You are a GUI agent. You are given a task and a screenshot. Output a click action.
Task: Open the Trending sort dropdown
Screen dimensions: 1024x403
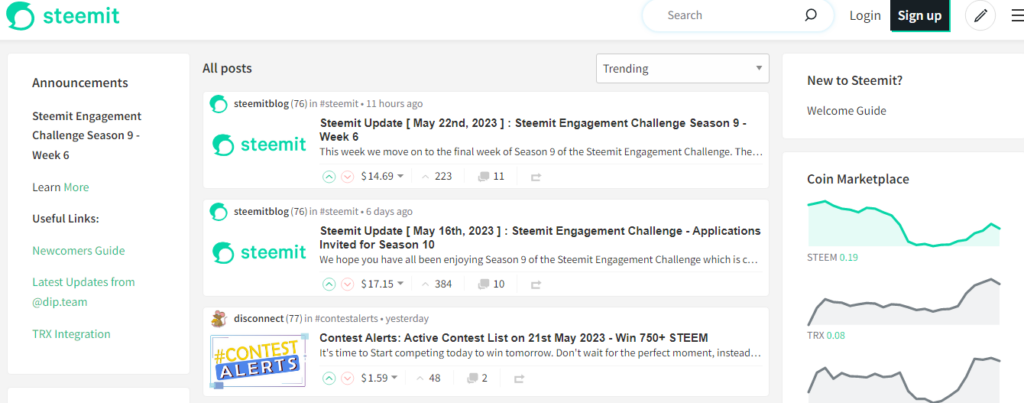click(x=682, y=69)
